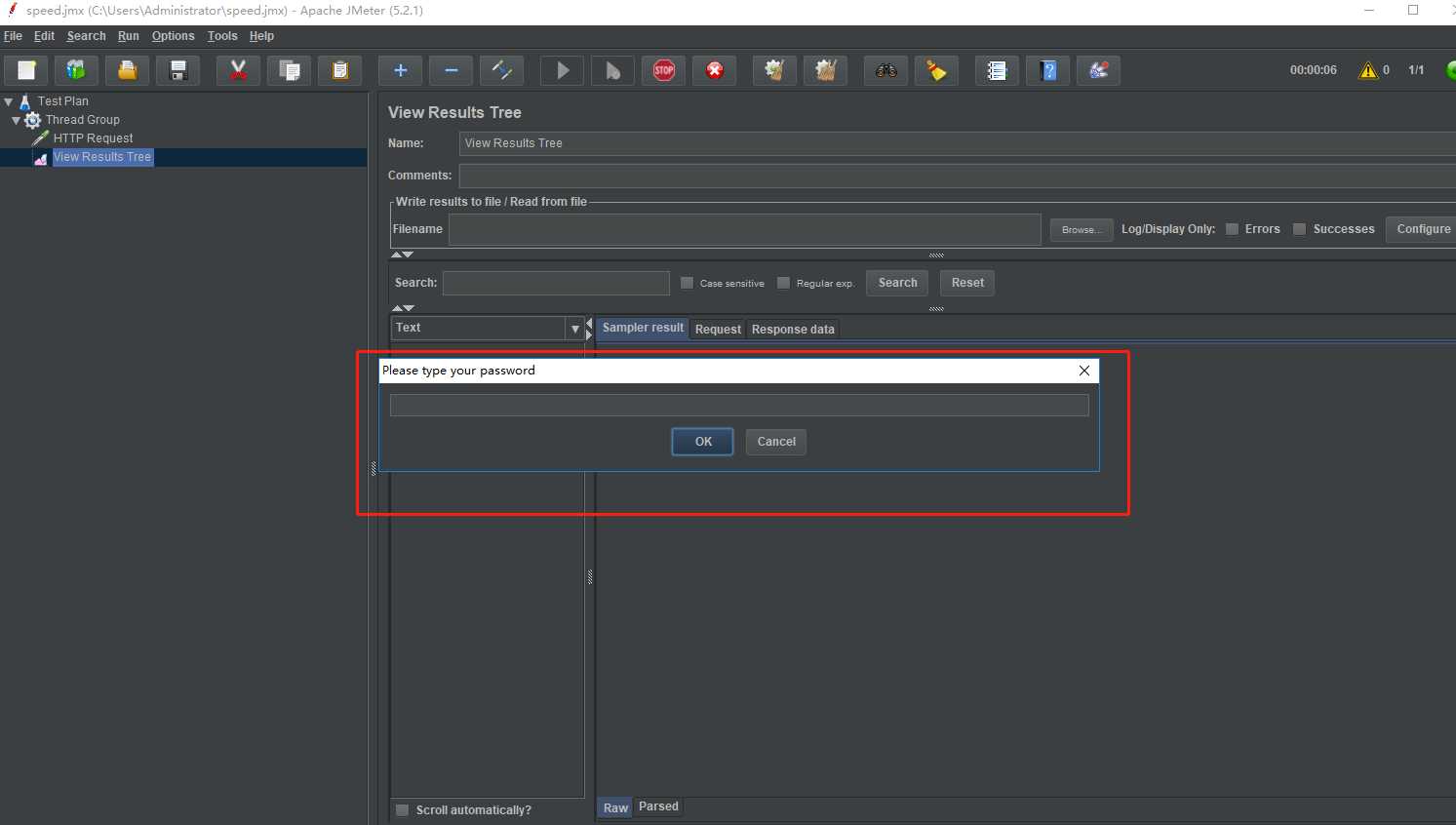Select the Parsed tab
Image resolution: width=1456 pixels, height=825 pixels.
click(658, 806)
